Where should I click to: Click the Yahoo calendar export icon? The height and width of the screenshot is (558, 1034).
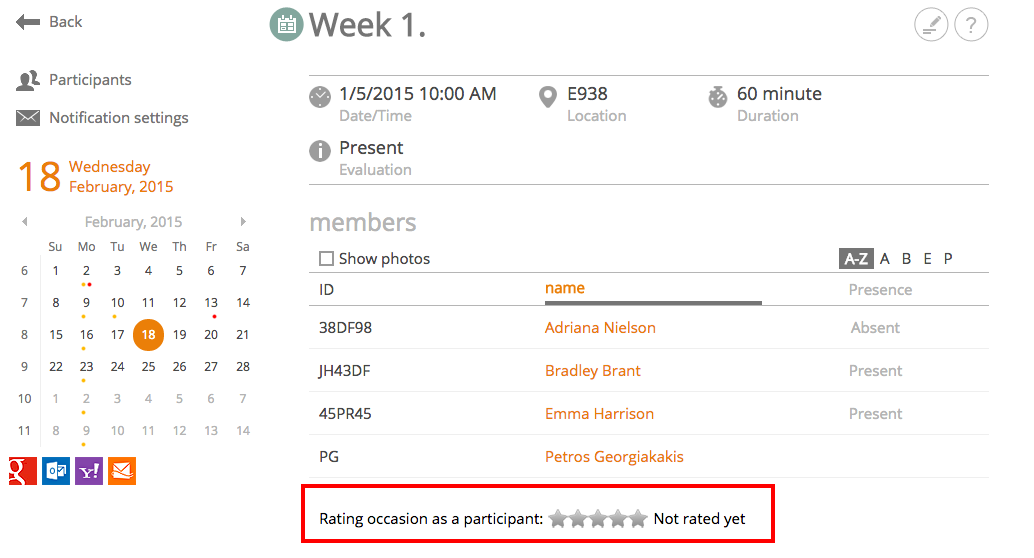[x=89, y=471]
